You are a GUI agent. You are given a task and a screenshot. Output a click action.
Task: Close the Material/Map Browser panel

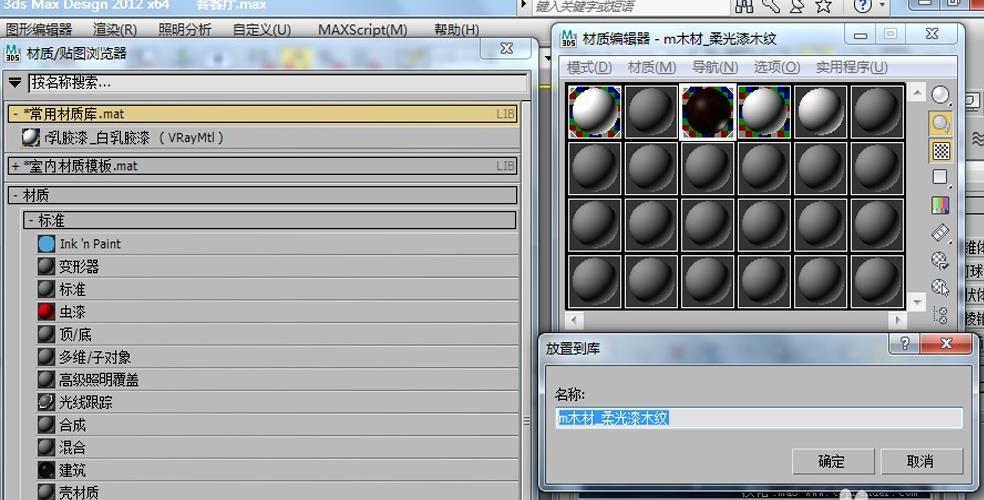click(x=506, y=48)
